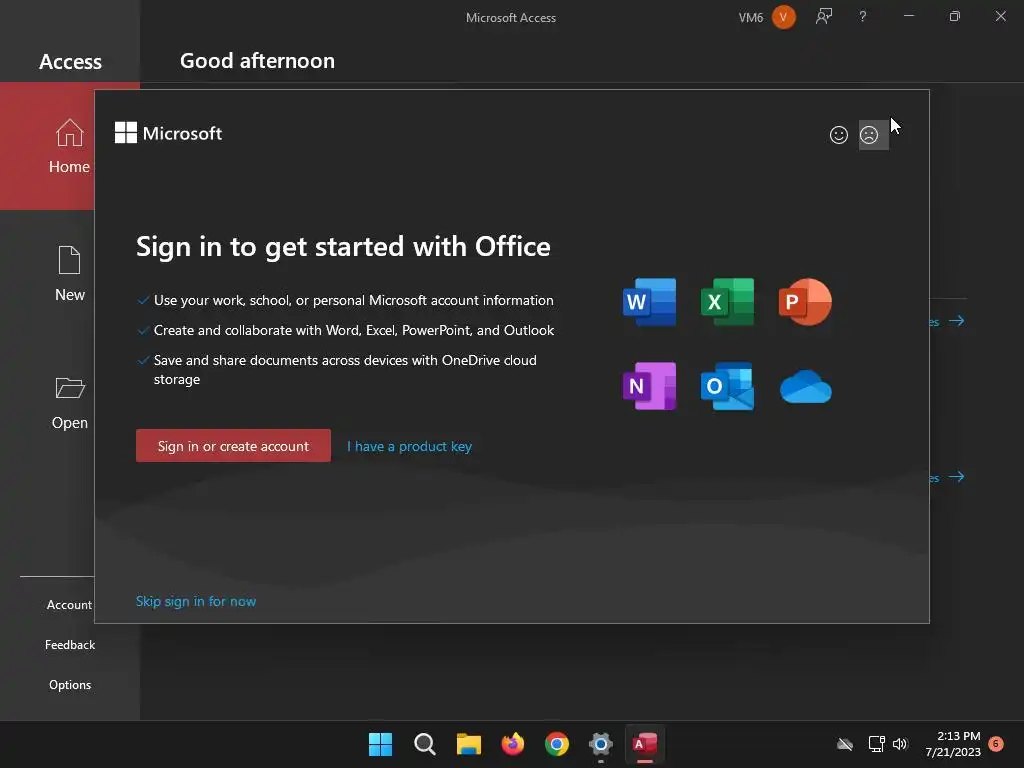Image resolution: width=1024 pixels, height=768 pixels.
Task: Click OneDrive tray icon
Action: point(844,744)
